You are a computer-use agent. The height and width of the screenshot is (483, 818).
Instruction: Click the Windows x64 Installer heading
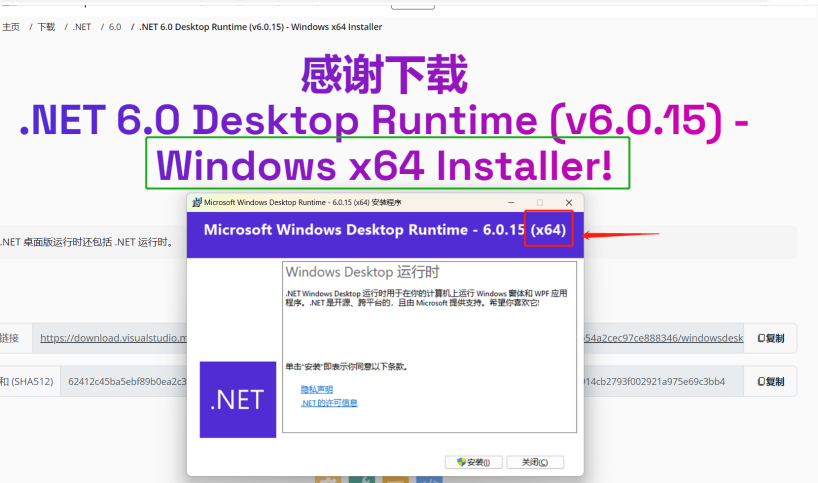pos(387,164)
